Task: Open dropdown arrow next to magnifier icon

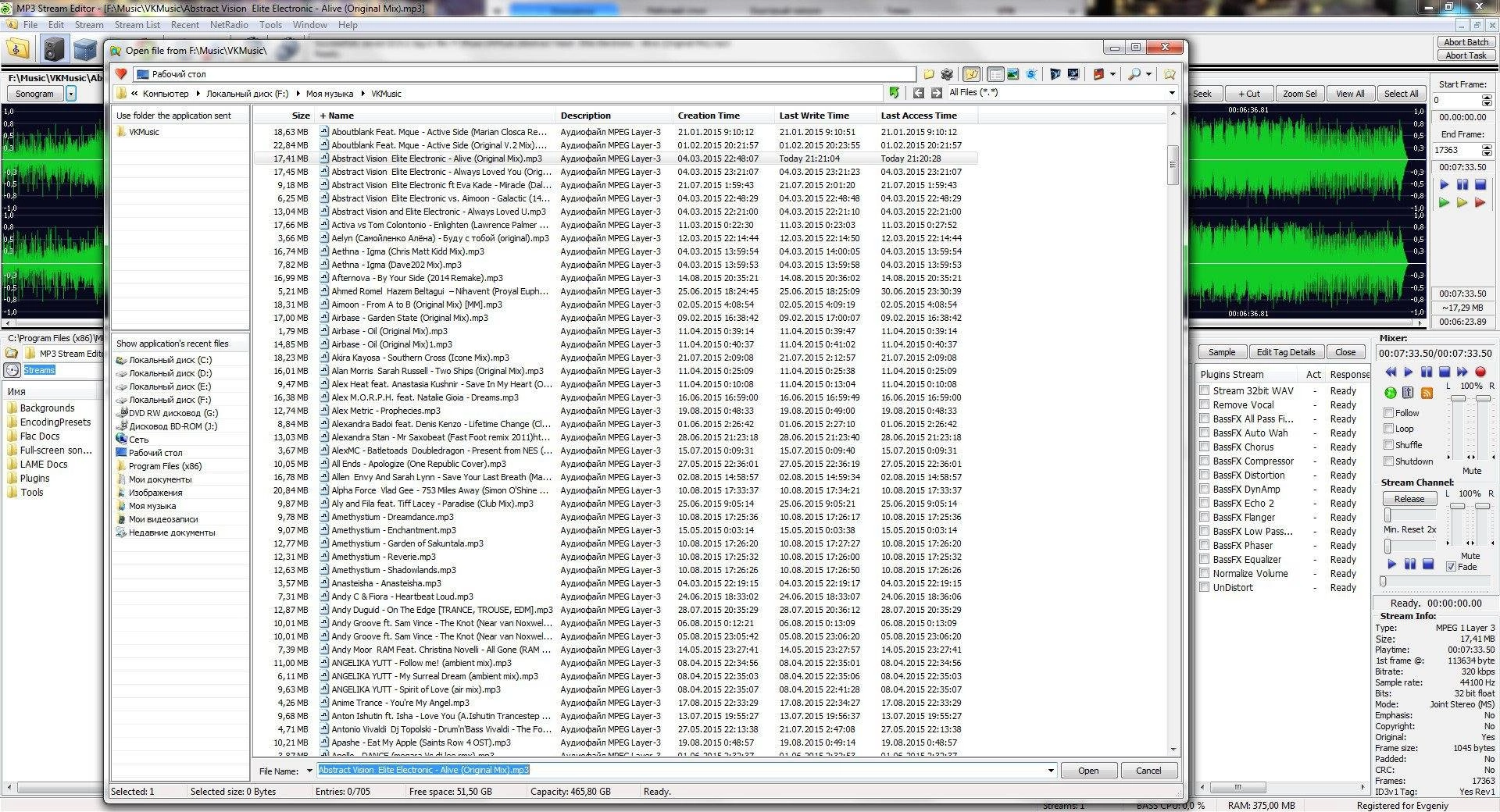Action: pyautogui.click(x=1149, y=74)
